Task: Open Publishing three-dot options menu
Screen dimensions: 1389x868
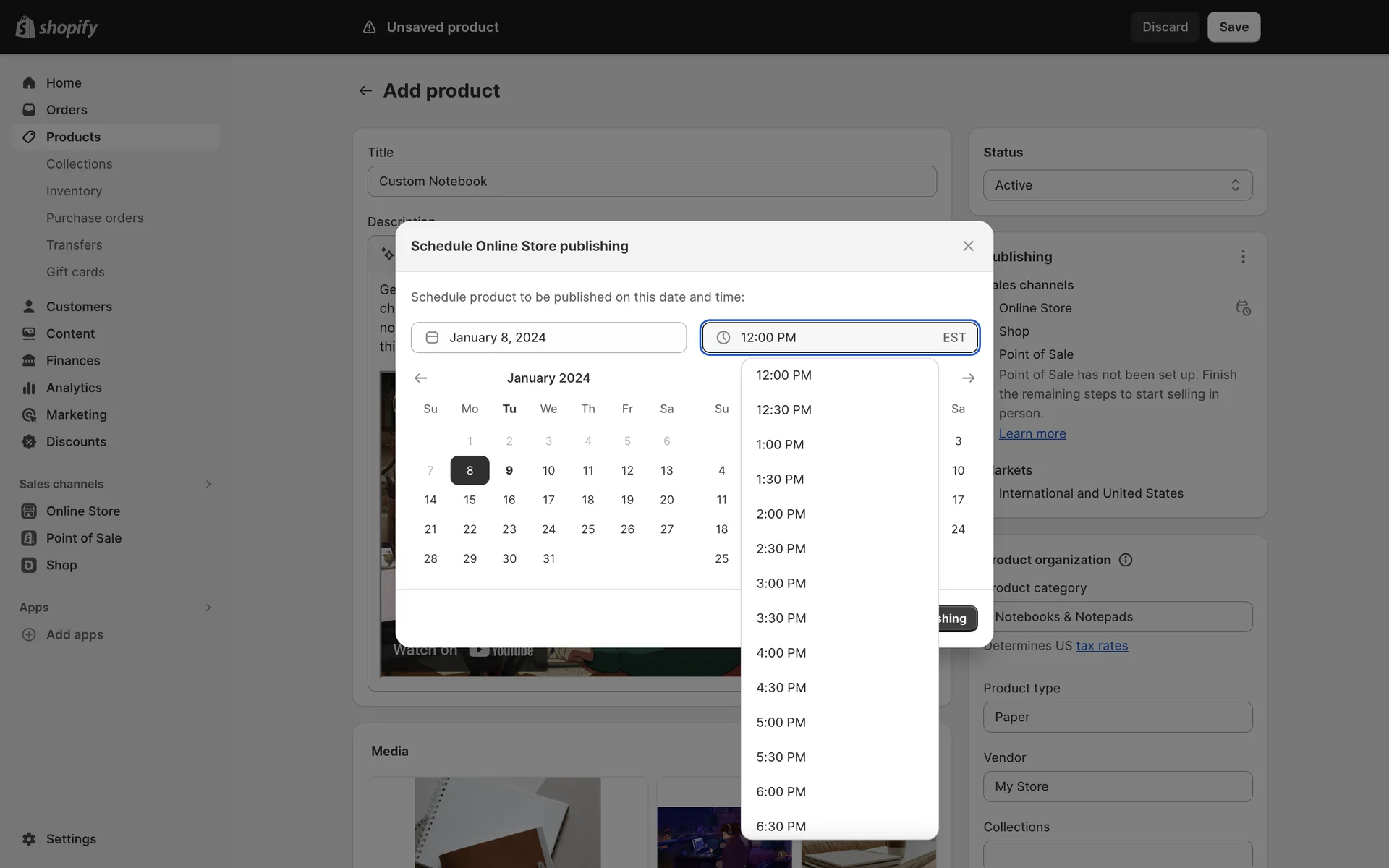Action: (1243, 257)
